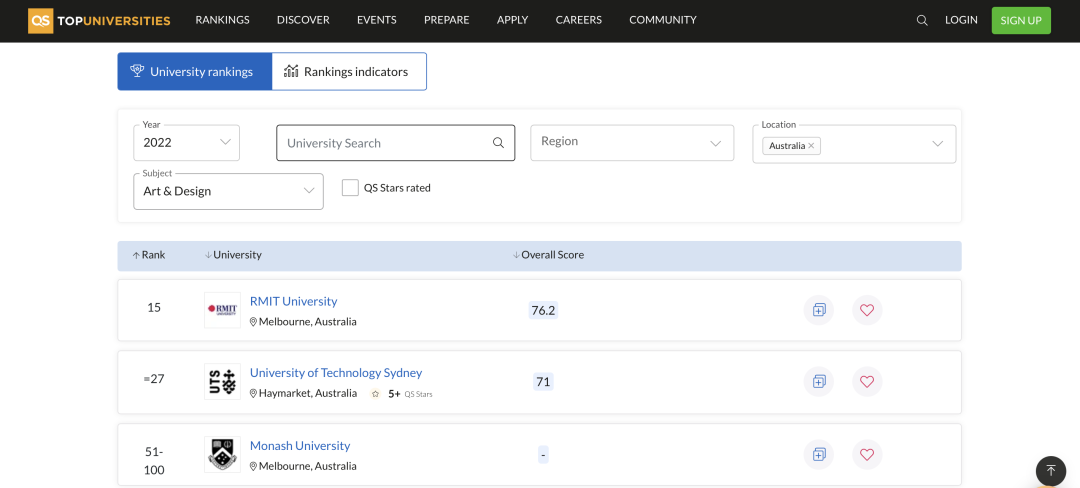Viewport: 1080px width, 488px height.
Task: Open the Community menu
Action: click(663, 20)
